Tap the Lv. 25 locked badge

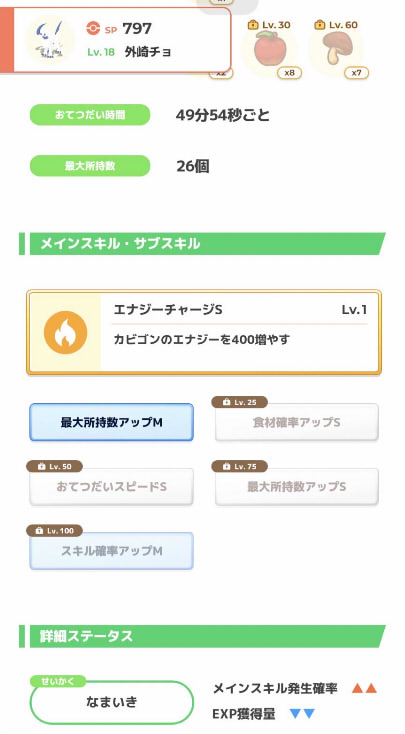tap(240, 402)
